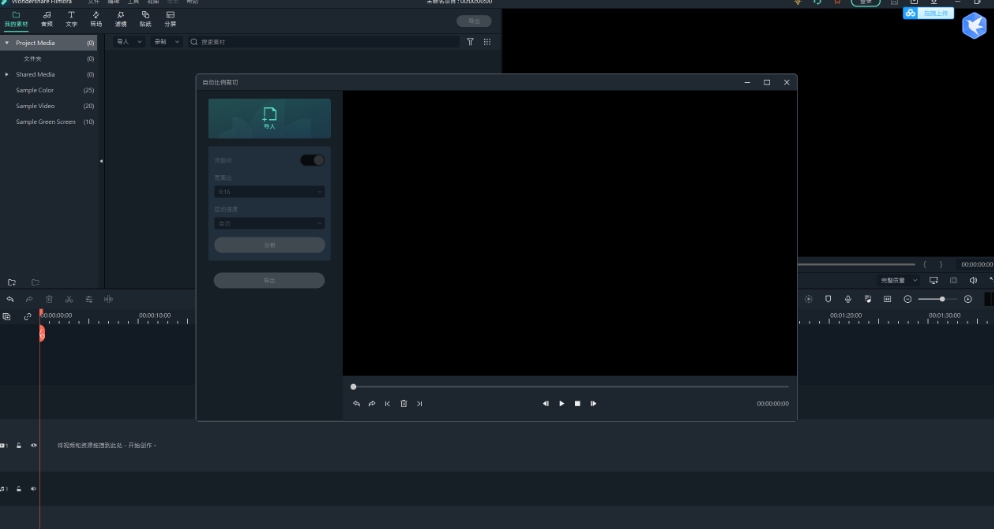Image resolution: width=994 pixels, height=529 pixels.
Task: Click the timeline adjust sliders icon
Action: (89, 299)
